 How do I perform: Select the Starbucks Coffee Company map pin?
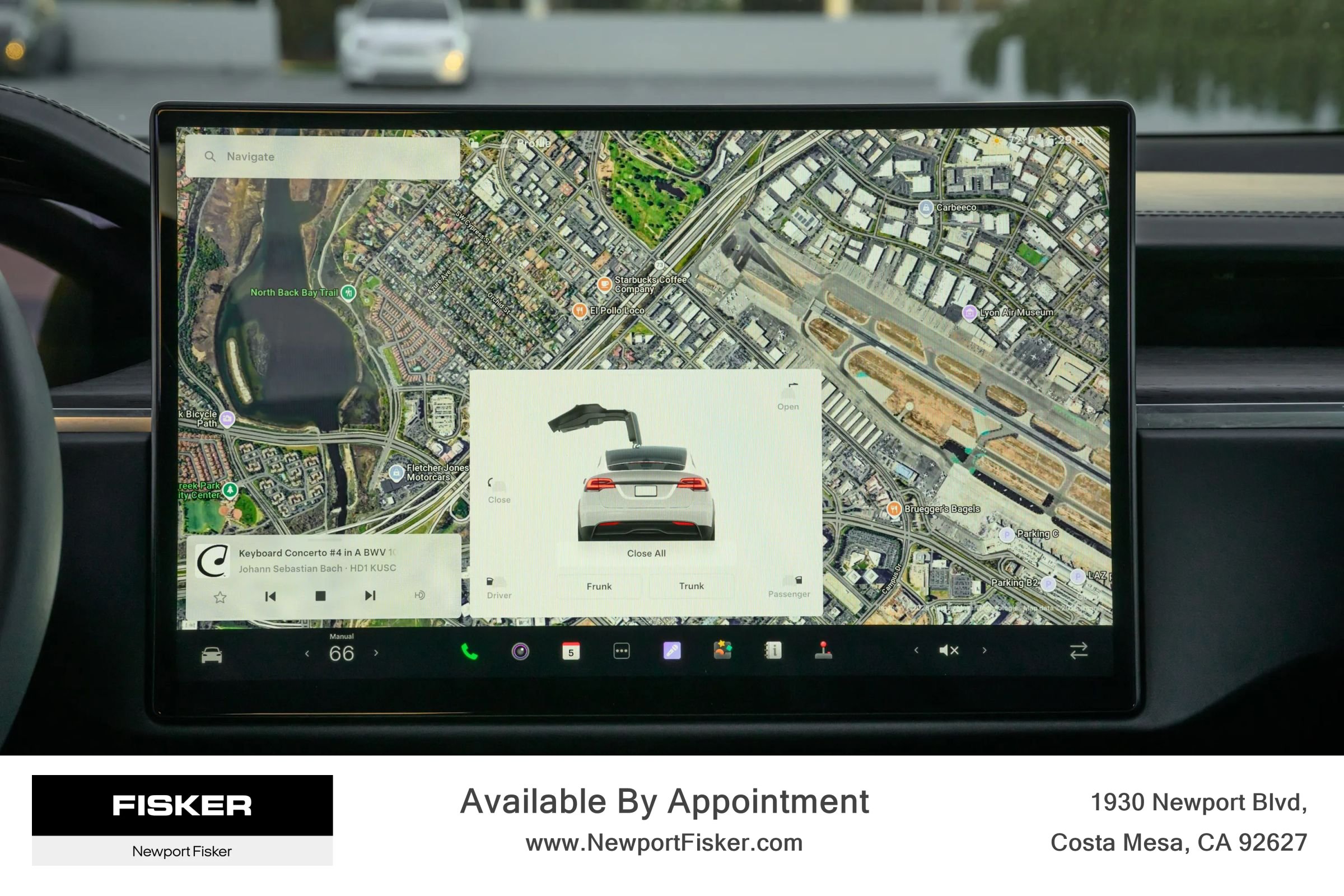[x=604, y=284]
